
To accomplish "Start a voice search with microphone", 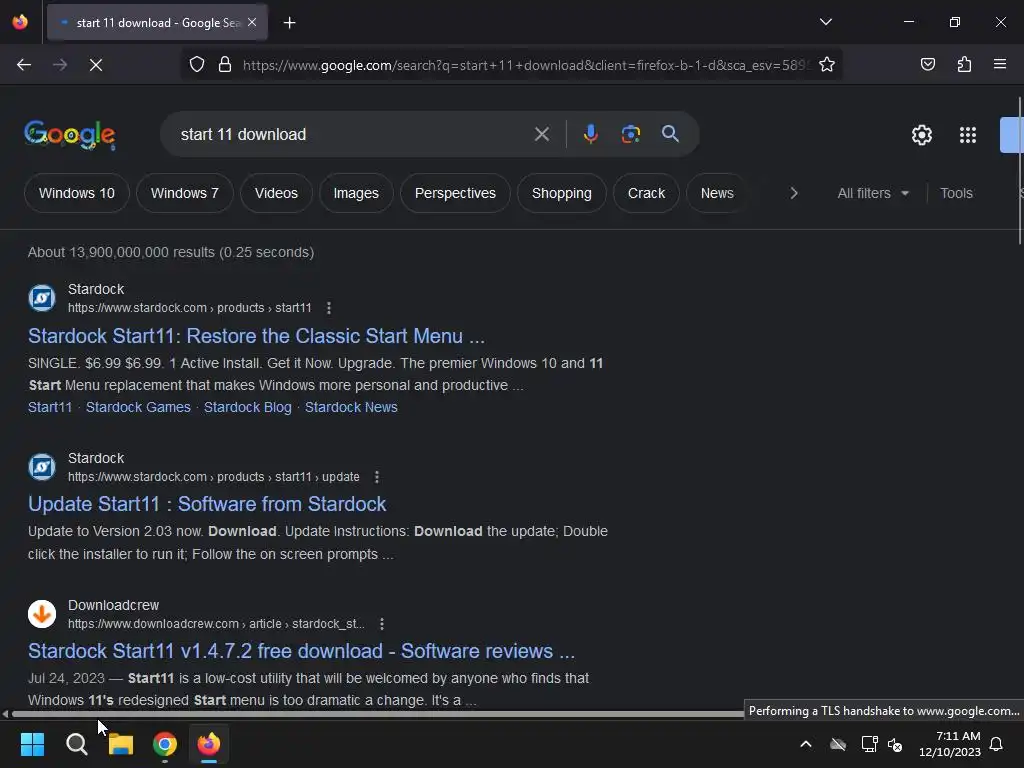I will point(590,135).
